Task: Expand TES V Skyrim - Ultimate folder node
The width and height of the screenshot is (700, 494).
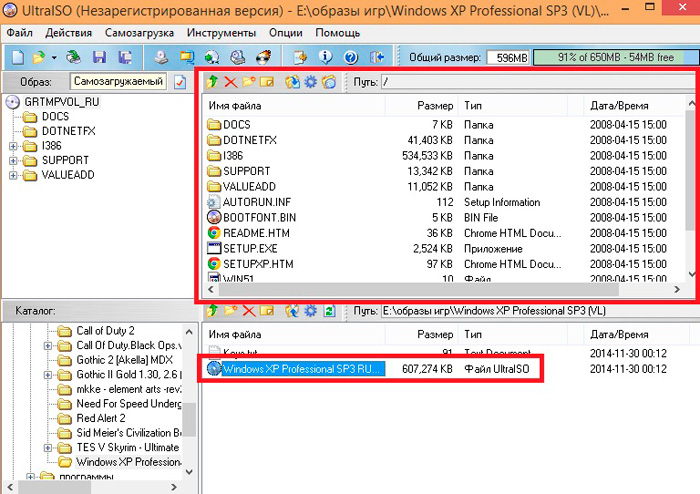Action: click(x=48, y=448)
